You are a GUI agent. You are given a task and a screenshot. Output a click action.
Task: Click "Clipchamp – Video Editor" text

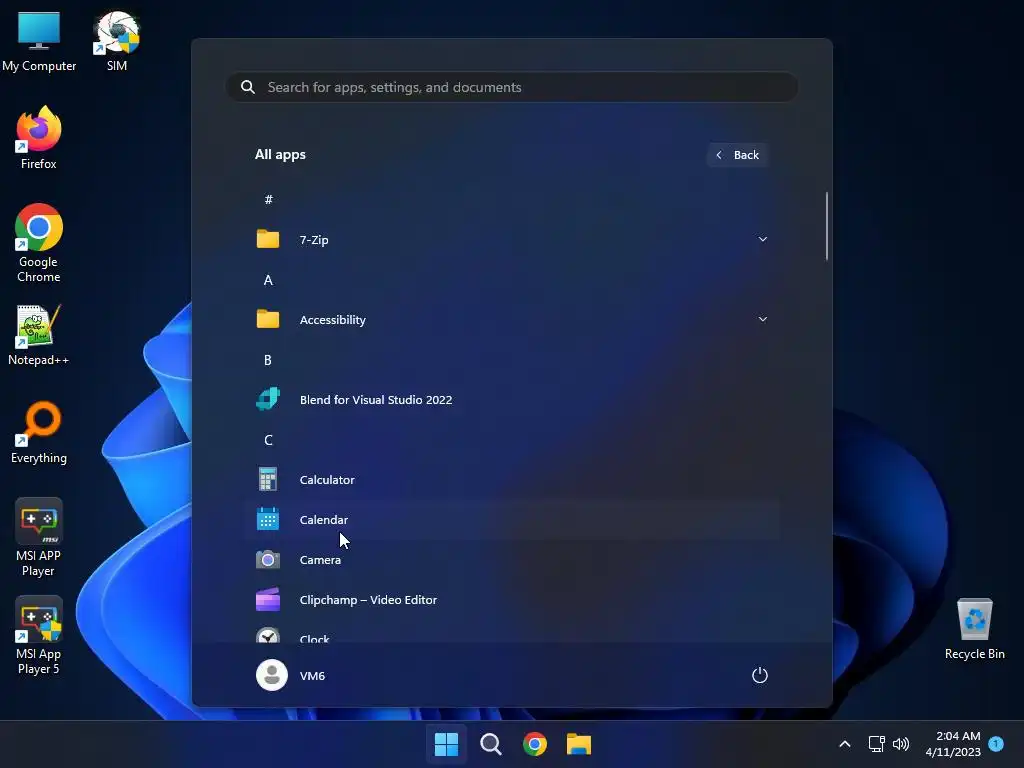click(x=368, y=600)
